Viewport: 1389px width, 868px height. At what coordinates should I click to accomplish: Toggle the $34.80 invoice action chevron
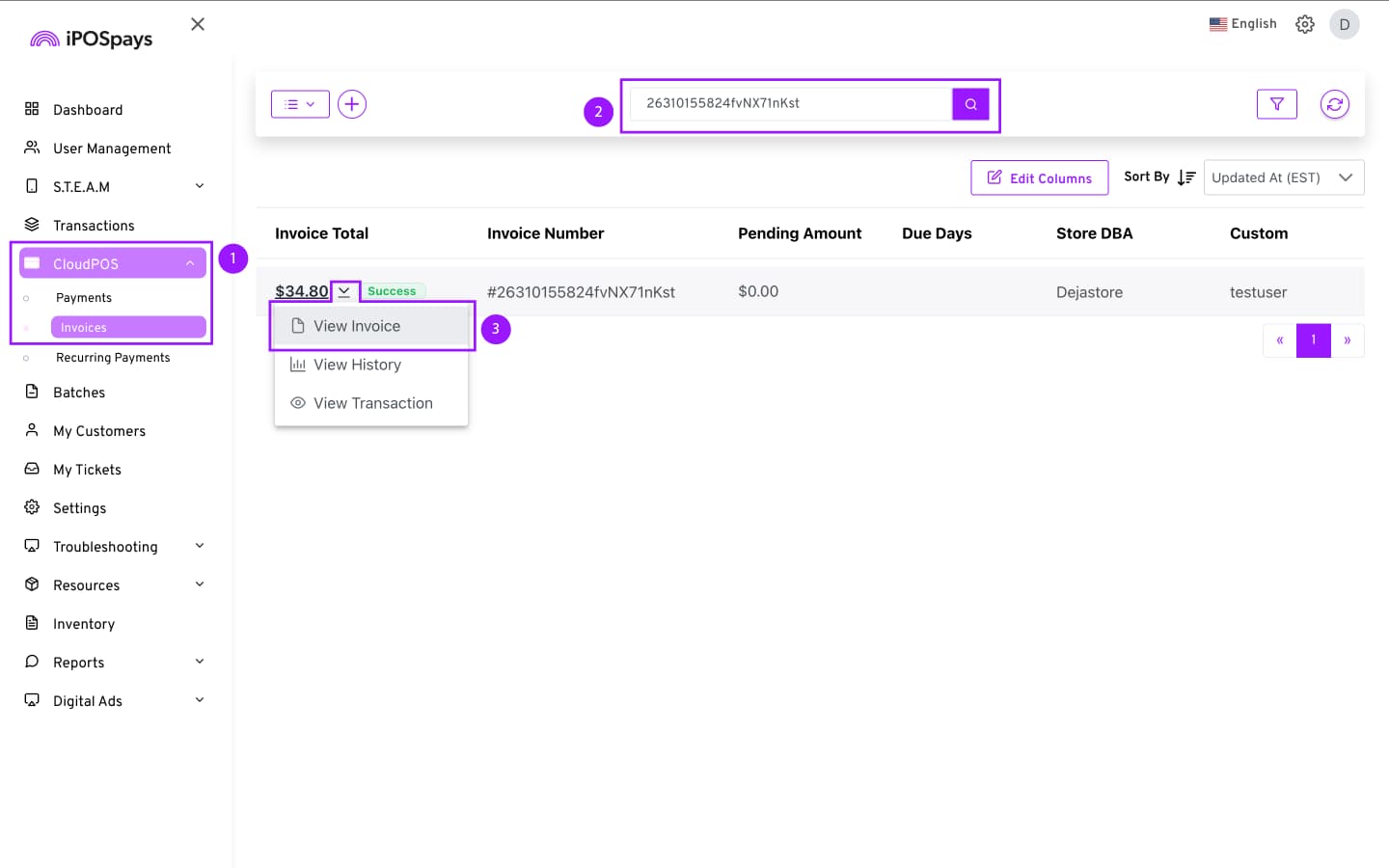click(x=344, y=291)
